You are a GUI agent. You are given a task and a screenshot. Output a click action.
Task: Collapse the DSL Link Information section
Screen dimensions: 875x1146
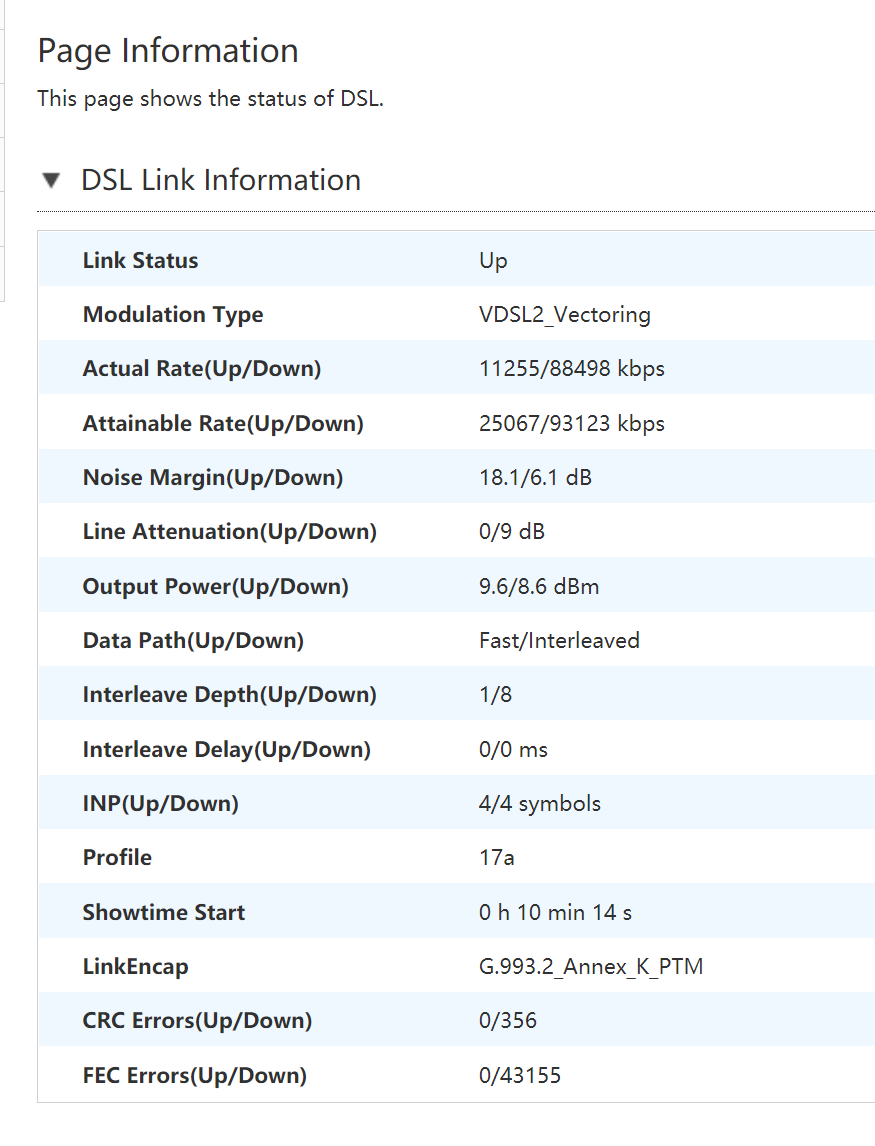[51, 180]
